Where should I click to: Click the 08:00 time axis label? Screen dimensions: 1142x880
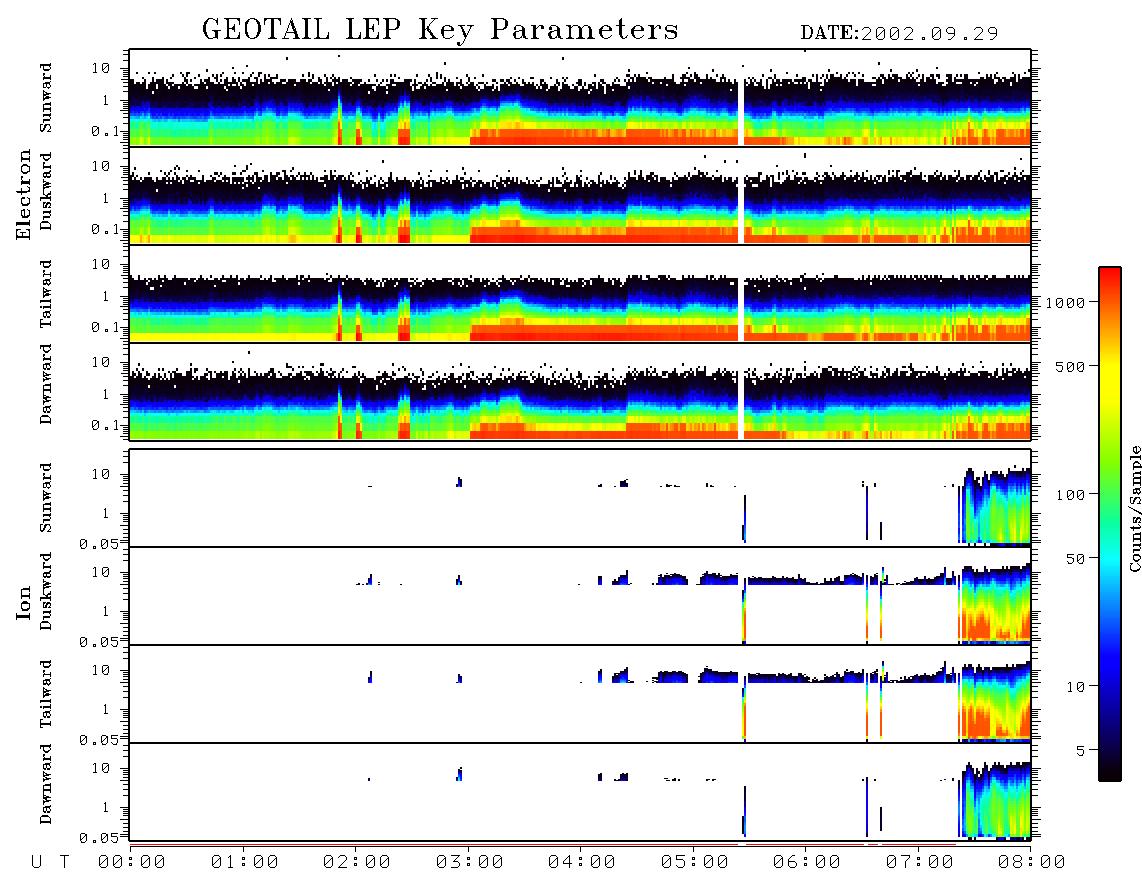[1031, 863]
